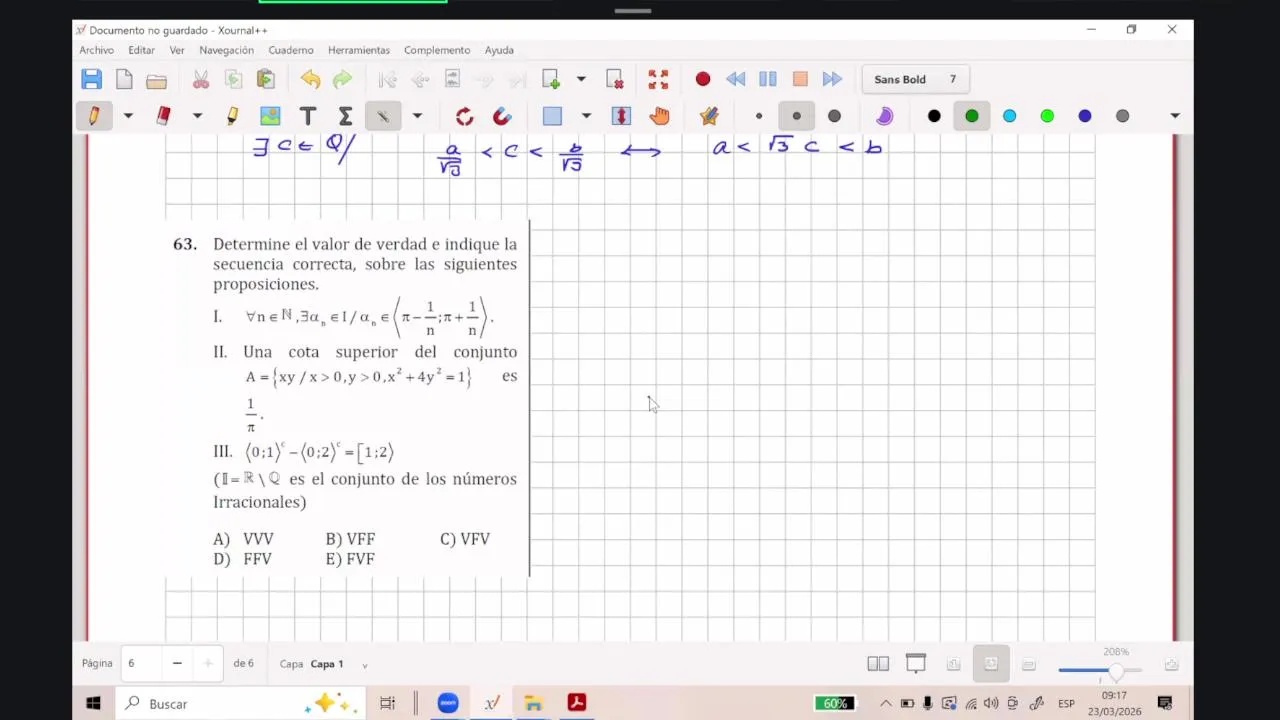1280x720 pixels.
Task: Open the Navegación menu
Action: tap(226, 50)
